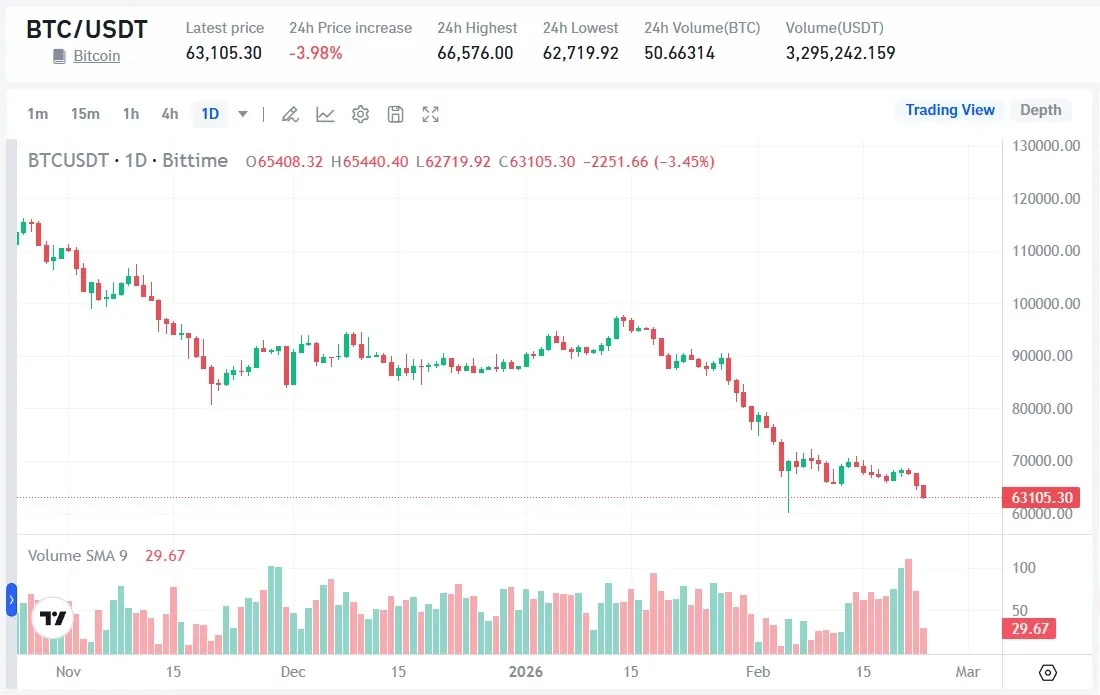Screen dimensions: 1100x695
Task: Select the 4h interval
Action: (169, 114)
